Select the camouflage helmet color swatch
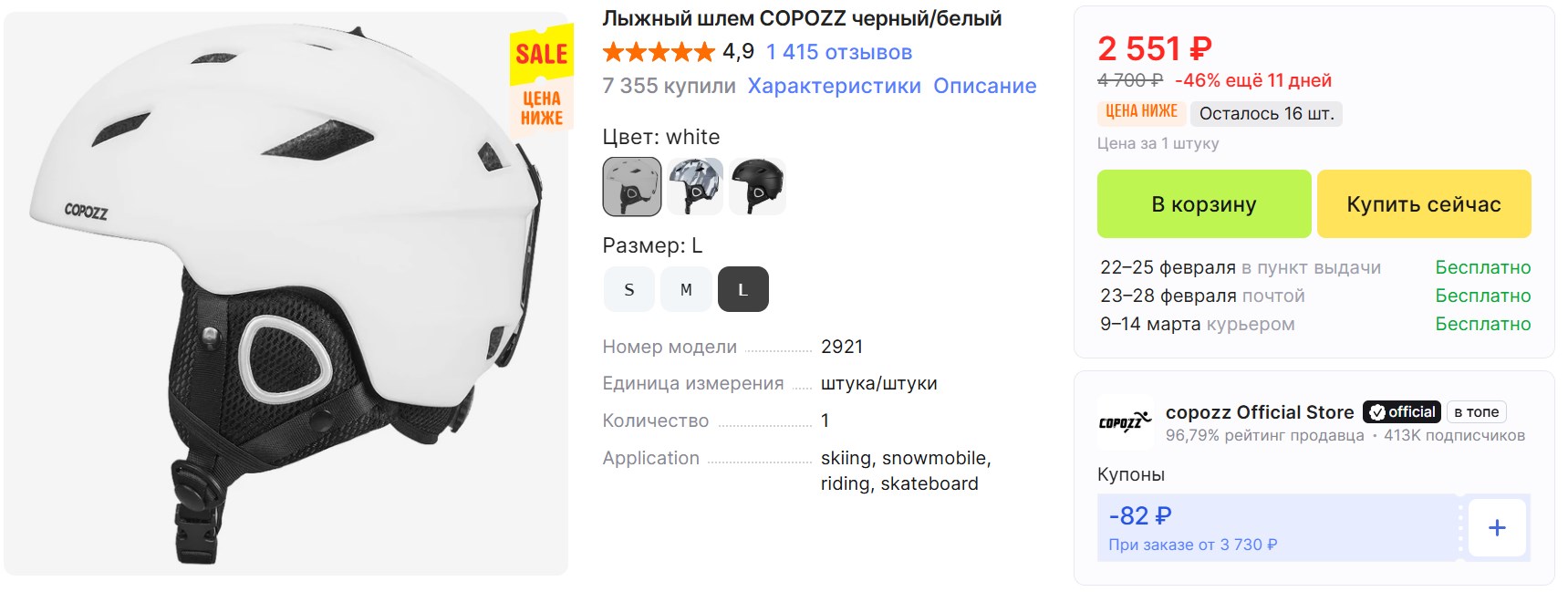This screenshot has height=592, width=1568. coord(695,186)
